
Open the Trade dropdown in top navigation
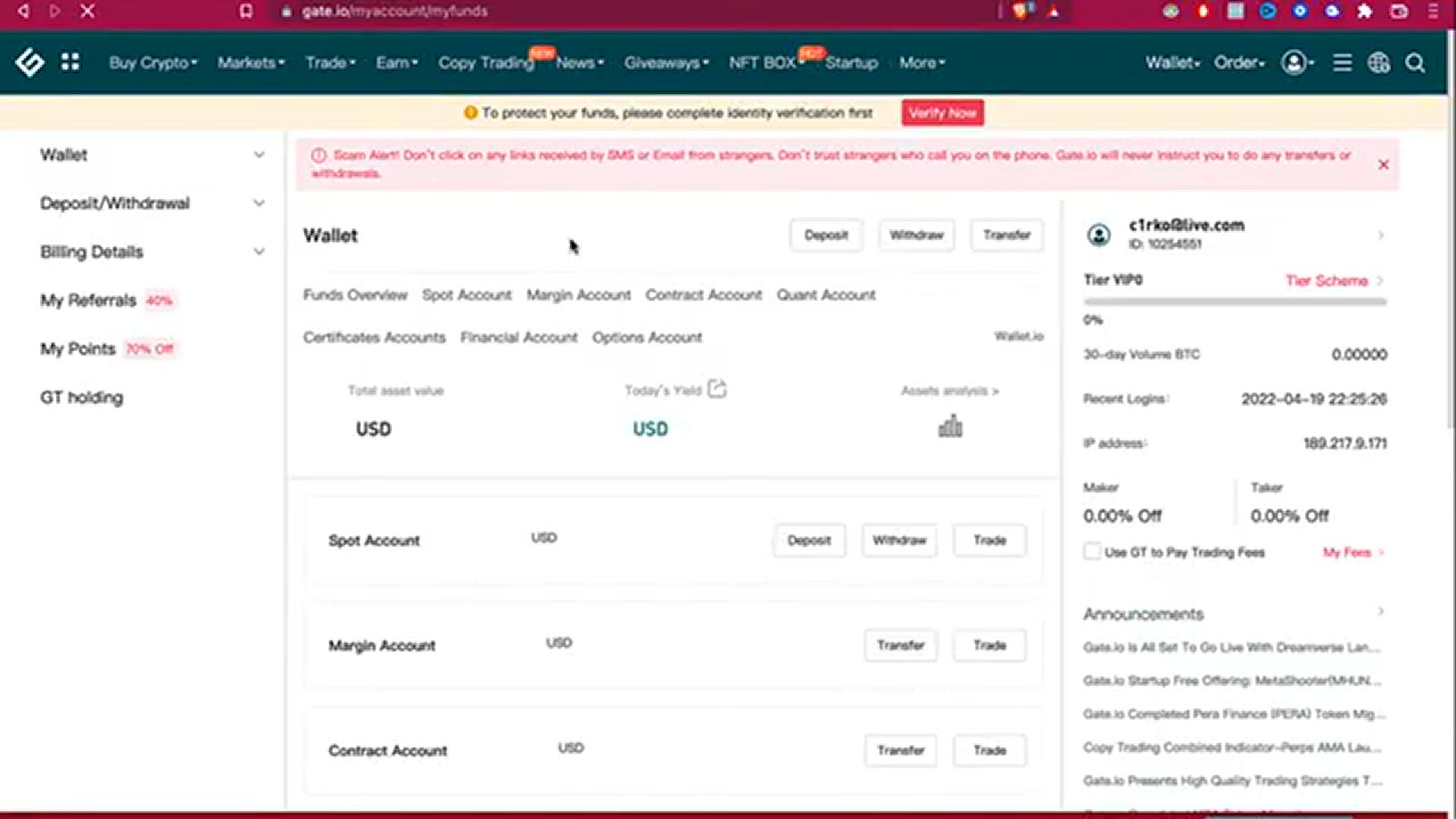point(331,63)
